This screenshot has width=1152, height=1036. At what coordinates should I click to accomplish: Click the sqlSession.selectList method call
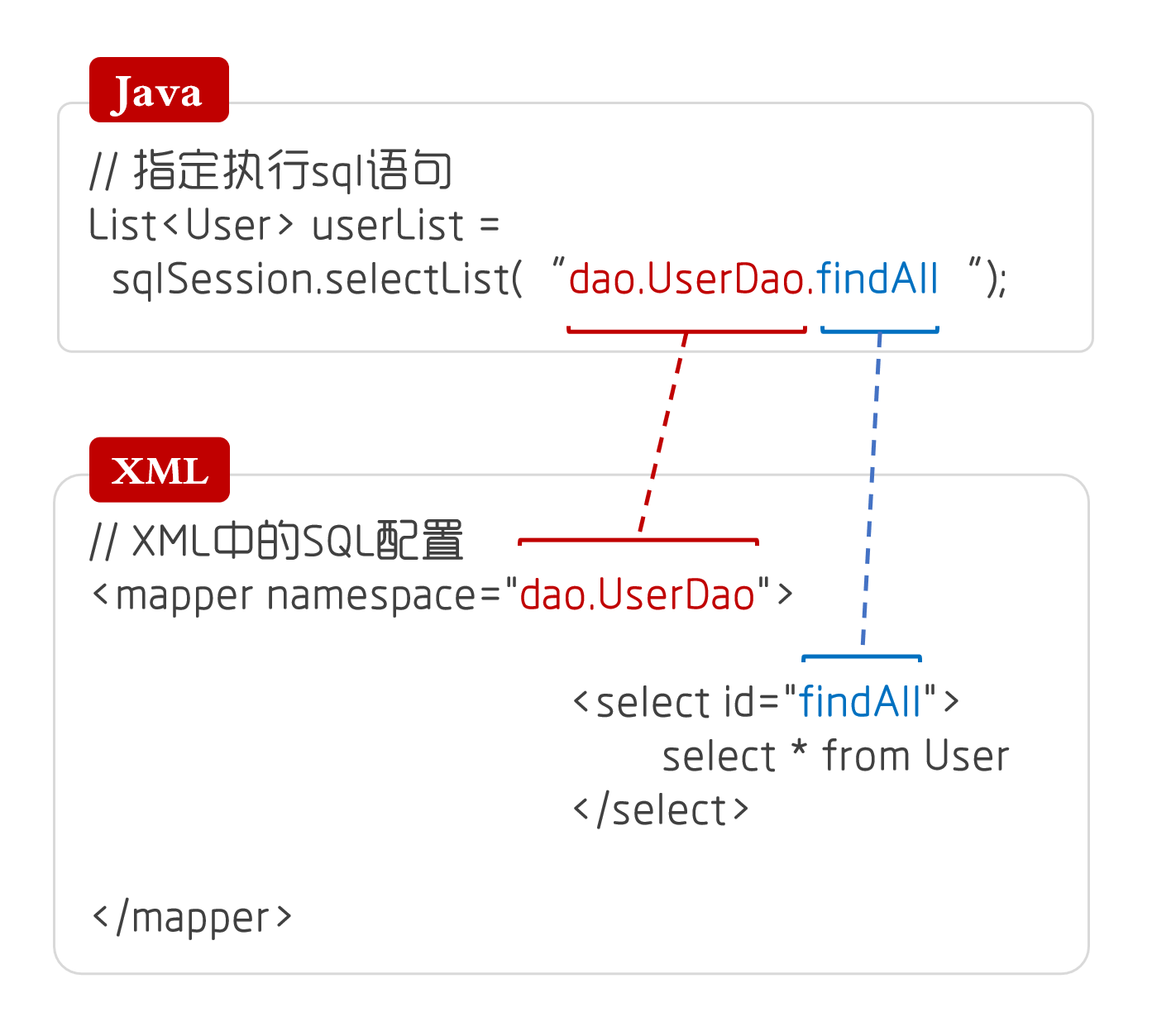click(323, 281)
